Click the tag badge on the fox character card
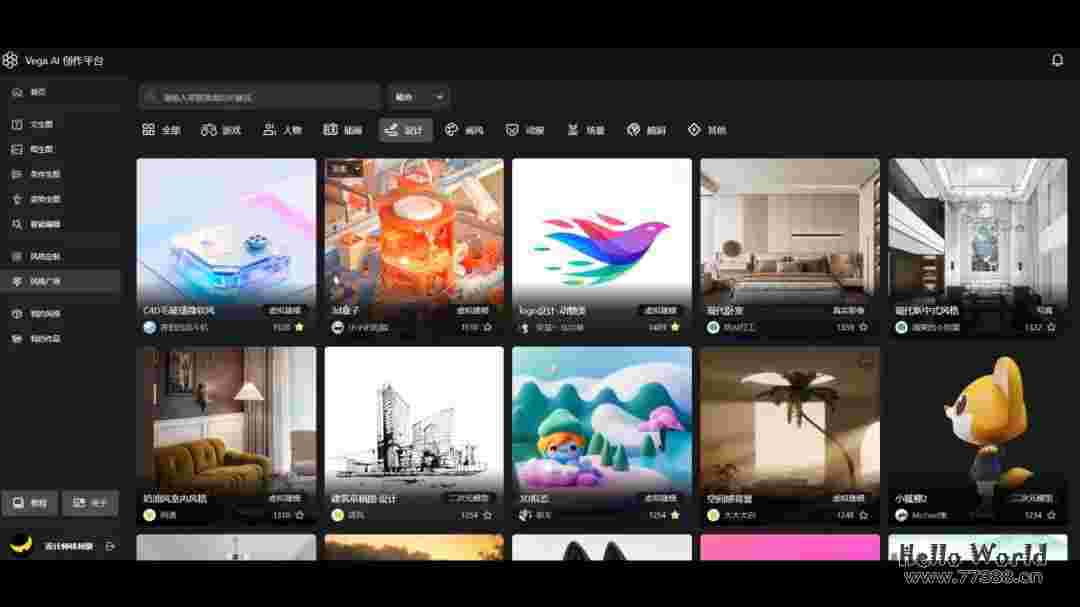Viewport: 1080px width, 607px height. click(x=1031, y=498)
